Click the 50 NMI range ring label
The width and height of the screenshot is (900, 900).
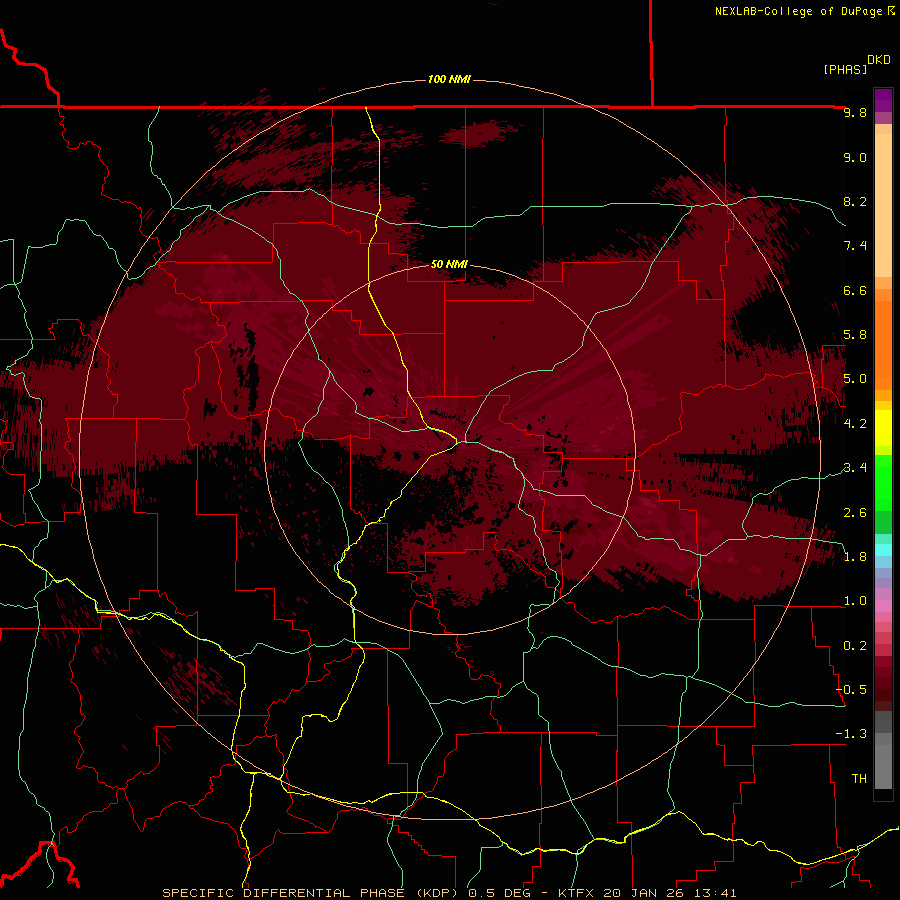pos(449,265)
